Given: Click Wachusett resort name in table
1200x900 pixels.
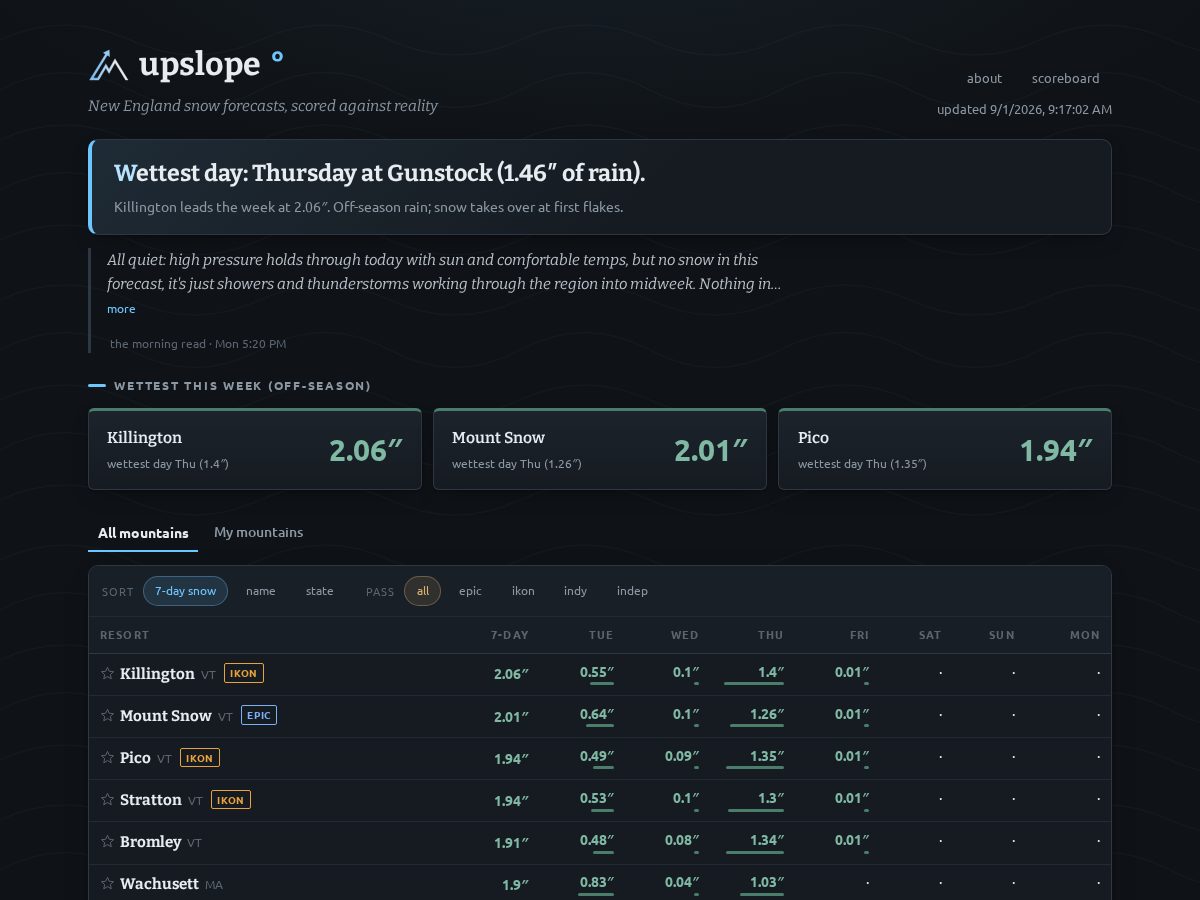Looking at the screenshot, I should pyautogui.click(x=160, y=884).
